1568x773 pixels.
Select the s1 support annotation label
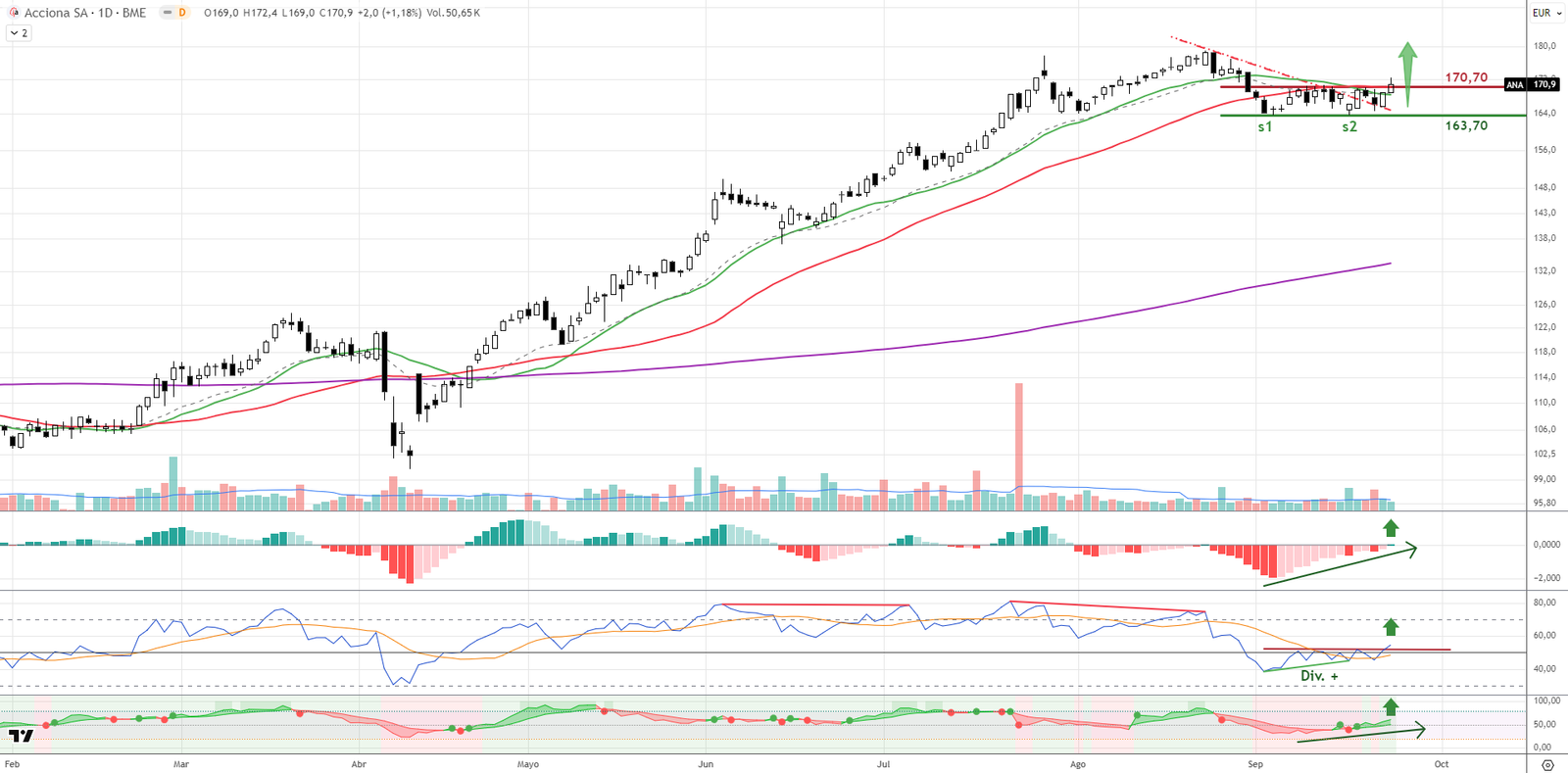(1264, 126)
